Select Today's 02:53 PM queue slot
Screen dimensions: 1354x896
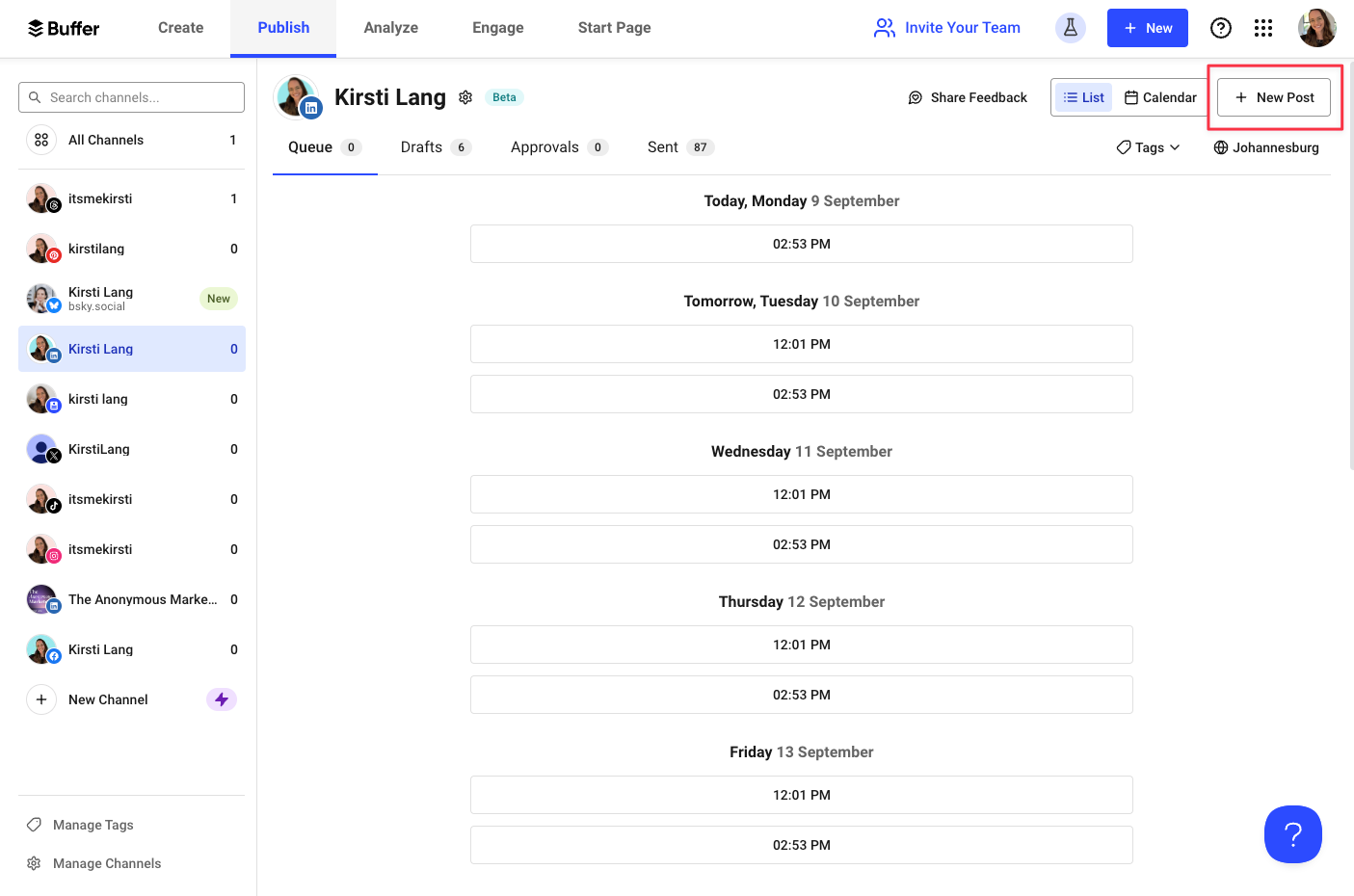(802, 244)
